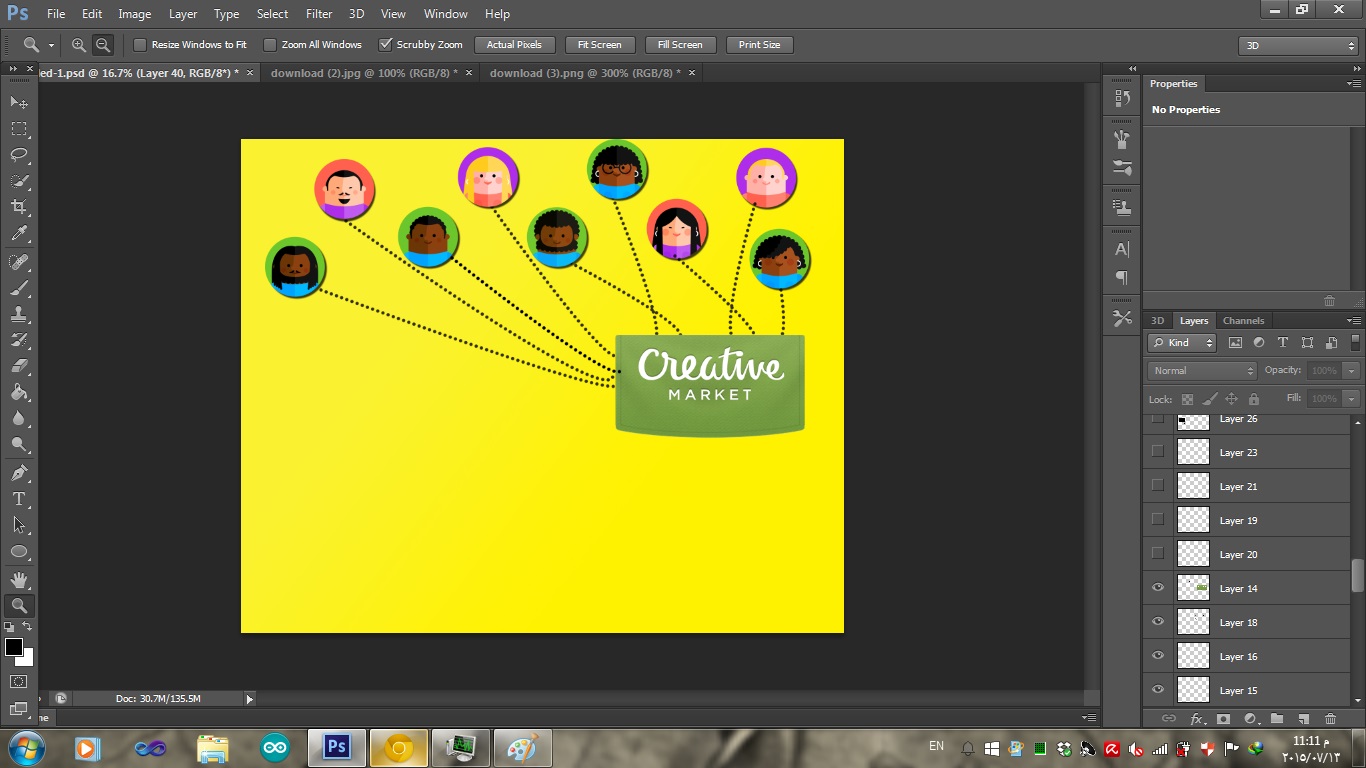This screenshot has height=768, width=1366.
Task: Click Zoom In mode icon in options bar
Action: click(x=79, y=45)
